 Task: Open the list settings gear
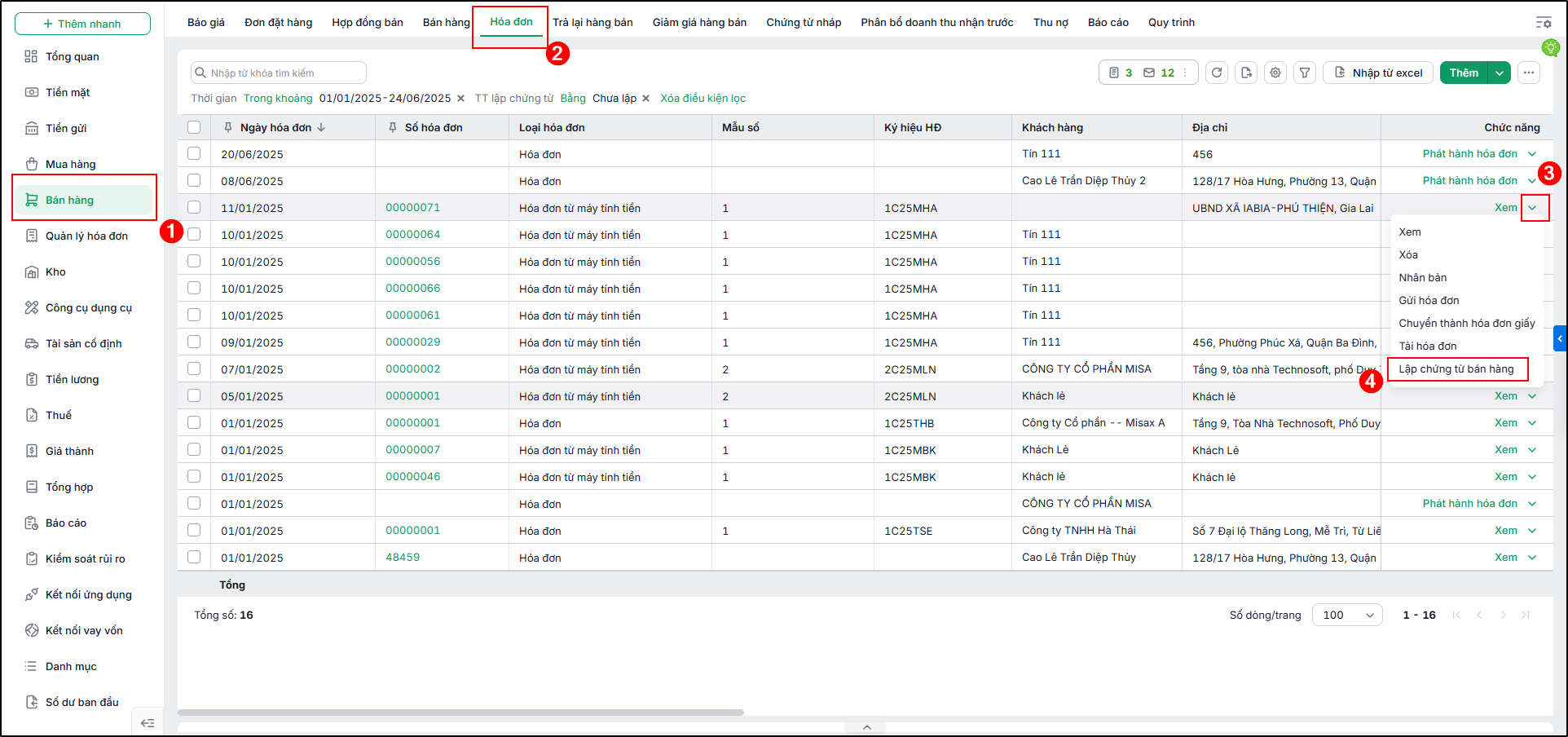click(1275, 73)
